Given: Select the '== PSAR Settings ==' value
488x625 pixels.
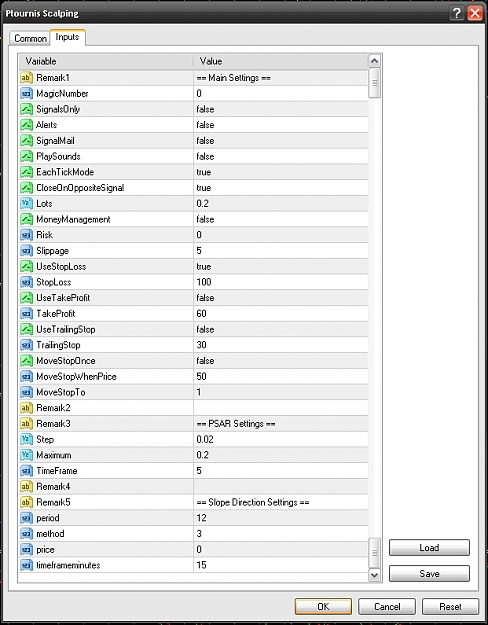Looking at the screenshot, I should tap(236, 424).
